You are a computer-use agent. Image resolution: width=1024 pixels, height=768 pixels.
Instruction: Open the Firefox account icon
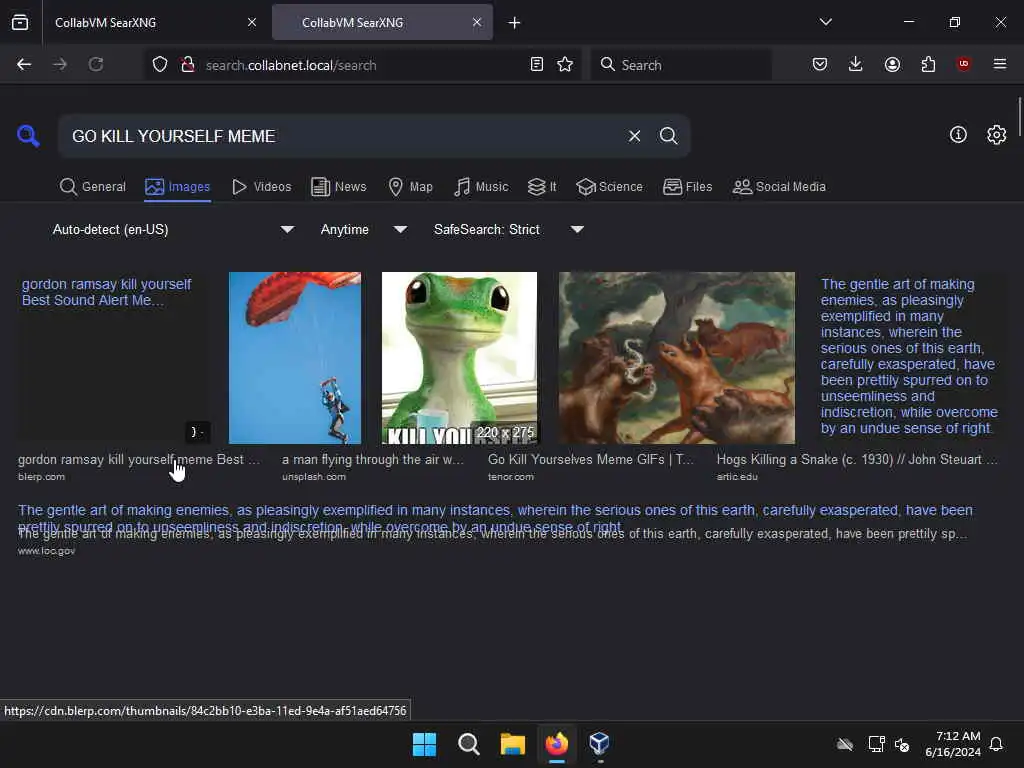point(892,64)
